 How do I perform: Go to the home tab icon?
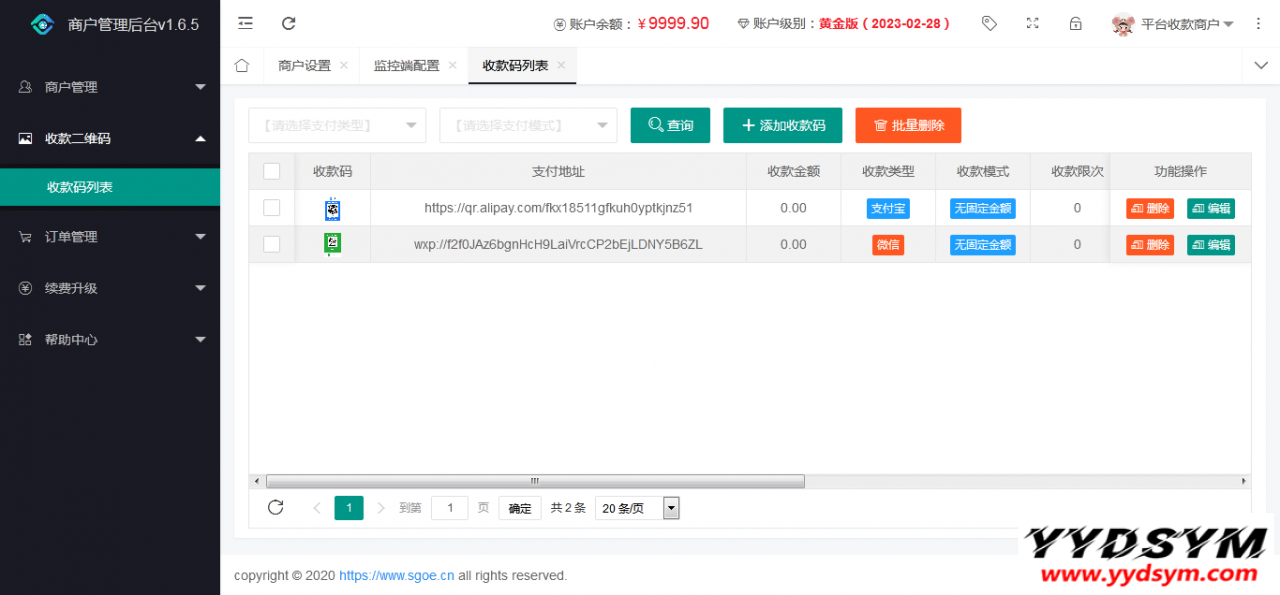241,66
